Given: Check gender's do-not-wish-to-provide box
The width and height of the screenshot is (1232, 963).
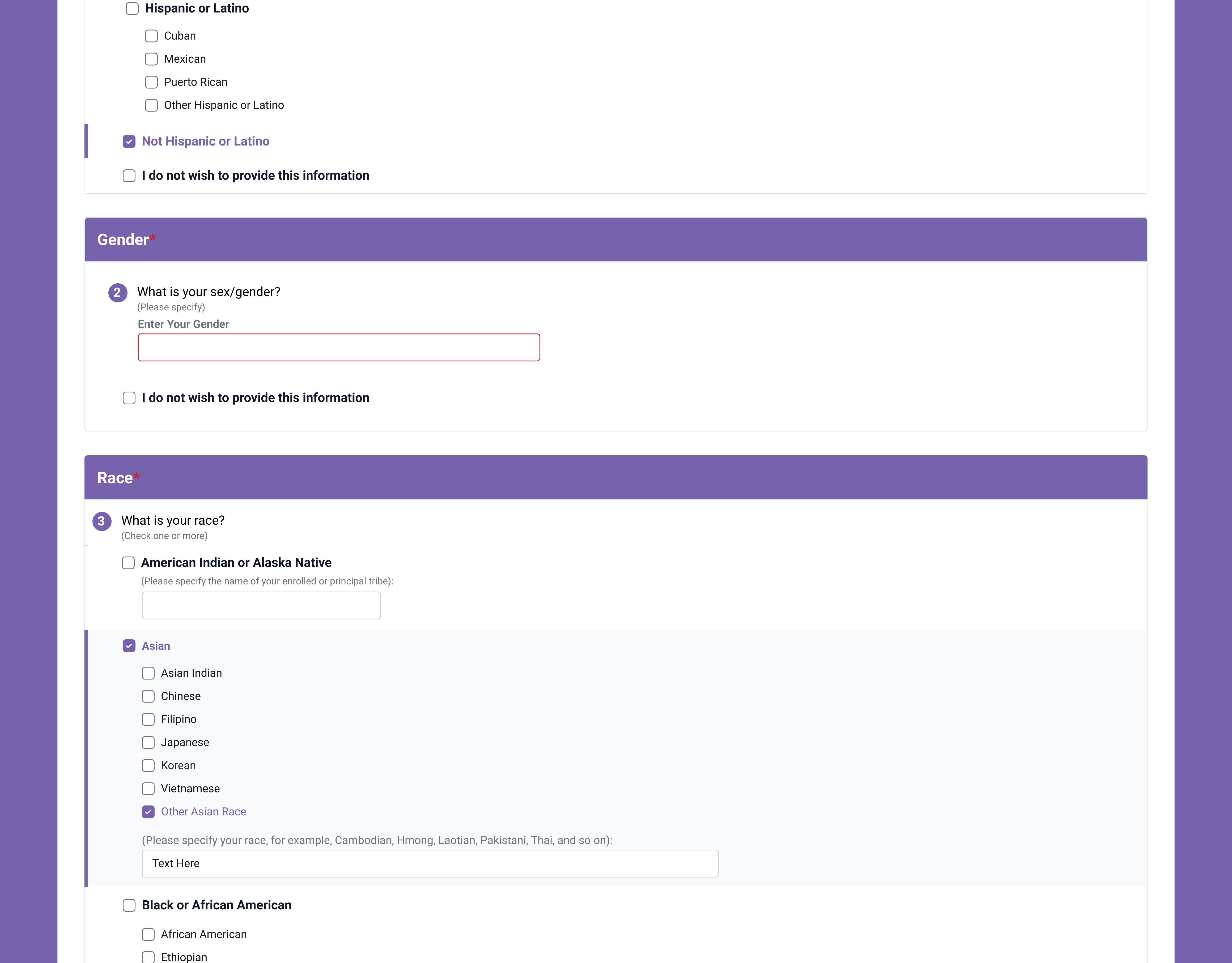Looking at the screenshot, I should [x=129, y=398].
